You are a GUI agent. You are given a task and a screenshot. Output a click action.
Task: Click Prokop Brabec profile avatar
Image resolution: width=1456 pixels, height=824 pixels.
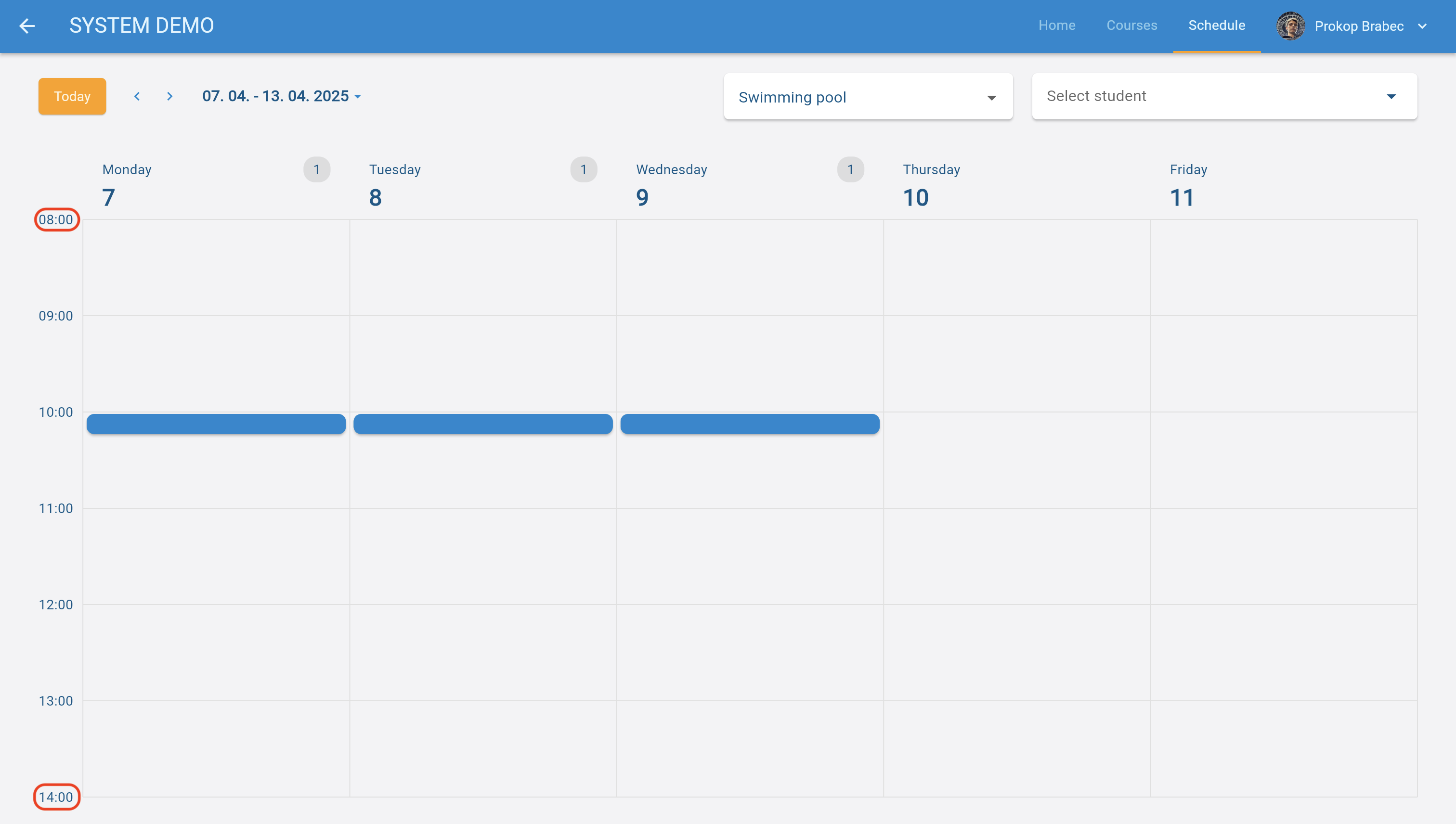click(1290, 26)
